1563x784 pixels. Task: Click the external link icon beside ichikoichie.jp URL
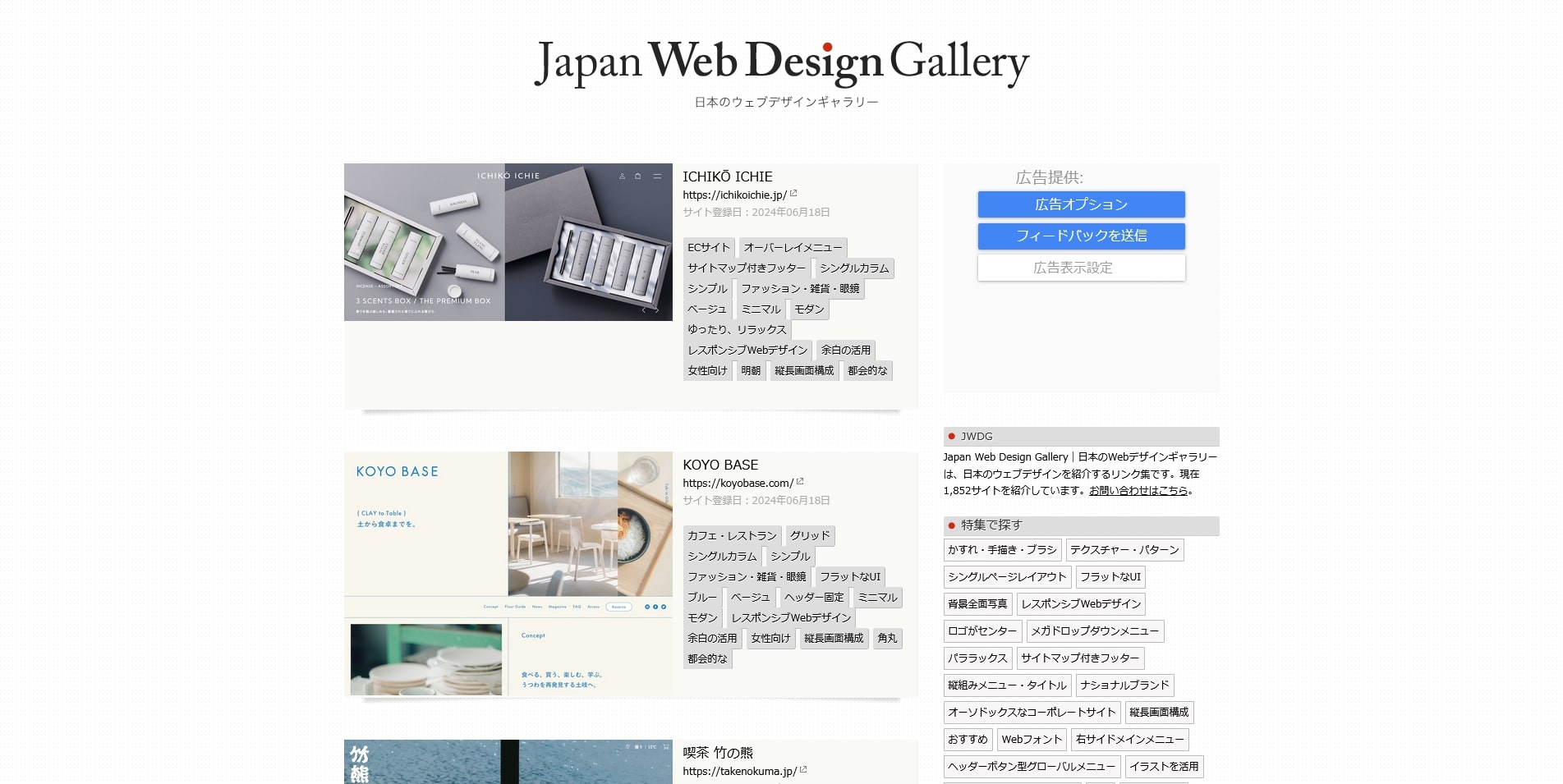pyautogui.click(x=793, y=194)
